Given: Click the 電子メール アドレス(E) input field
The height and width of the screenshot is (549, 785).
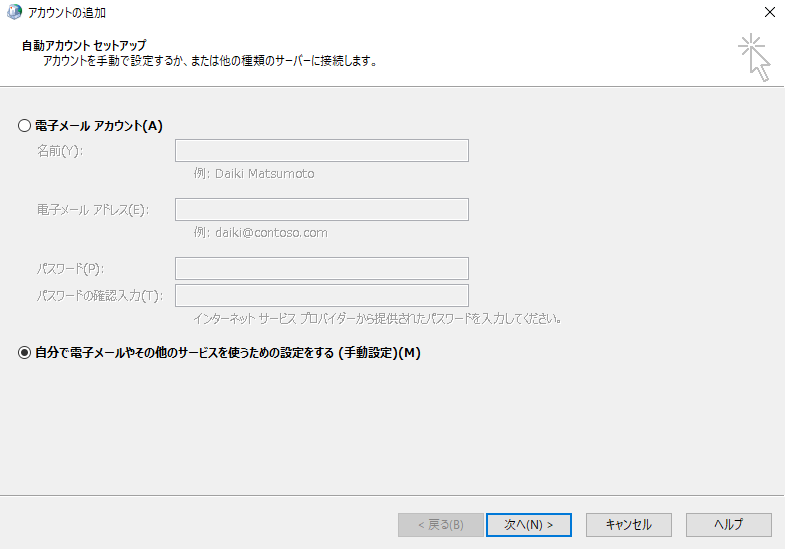Looking at the screenshot, I should tap(321, 209).
